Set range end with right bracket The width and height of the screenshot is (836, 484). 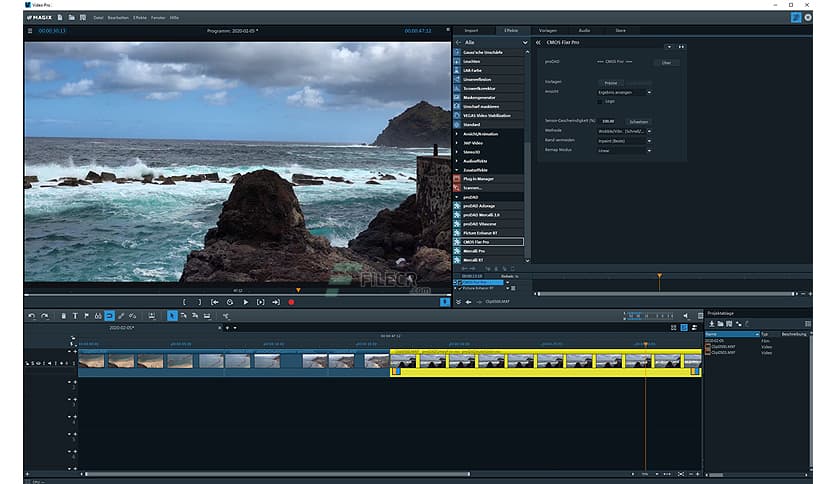pos(200,302)
